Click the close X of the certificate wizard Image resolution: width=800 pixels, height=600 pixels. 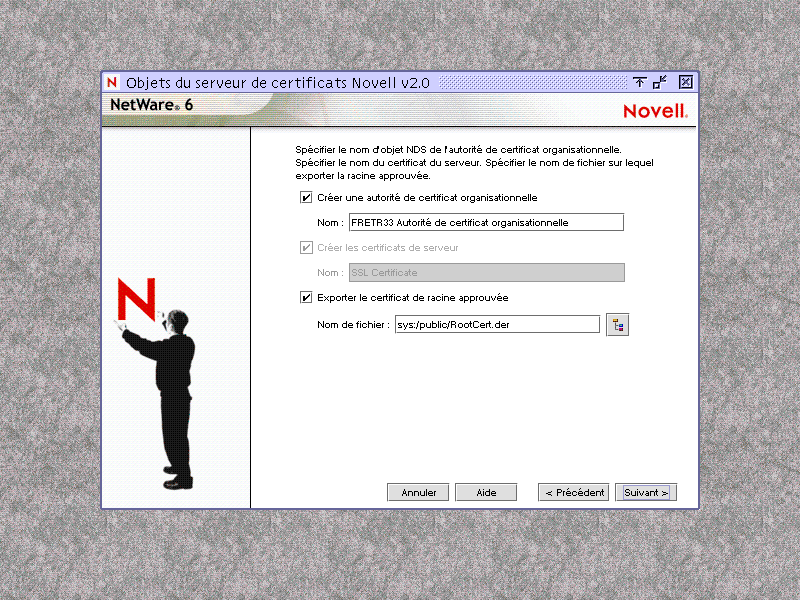click(x=686, y=82)
